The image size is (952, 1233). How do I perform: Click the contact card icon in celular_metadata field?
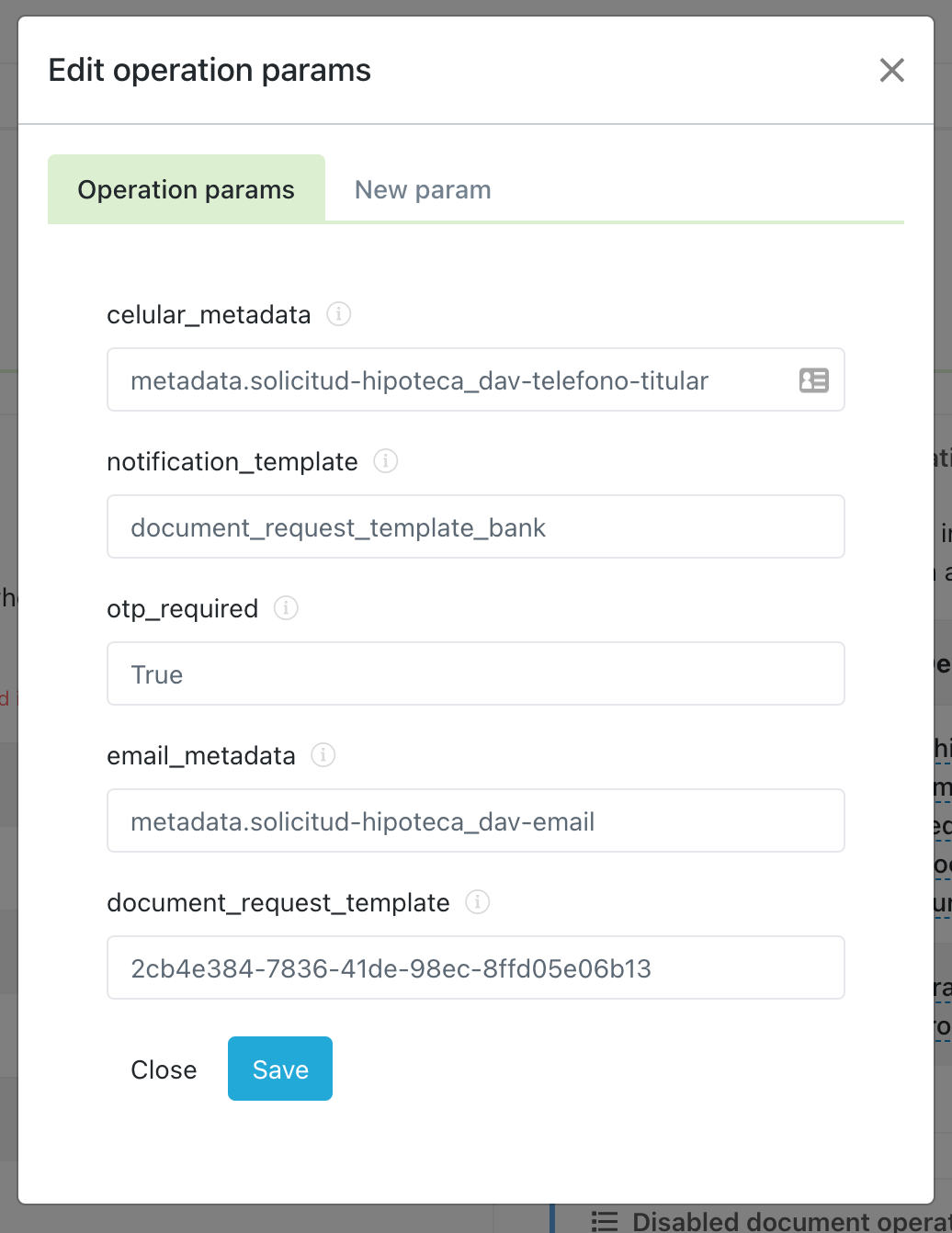click(x=814, y=380)
